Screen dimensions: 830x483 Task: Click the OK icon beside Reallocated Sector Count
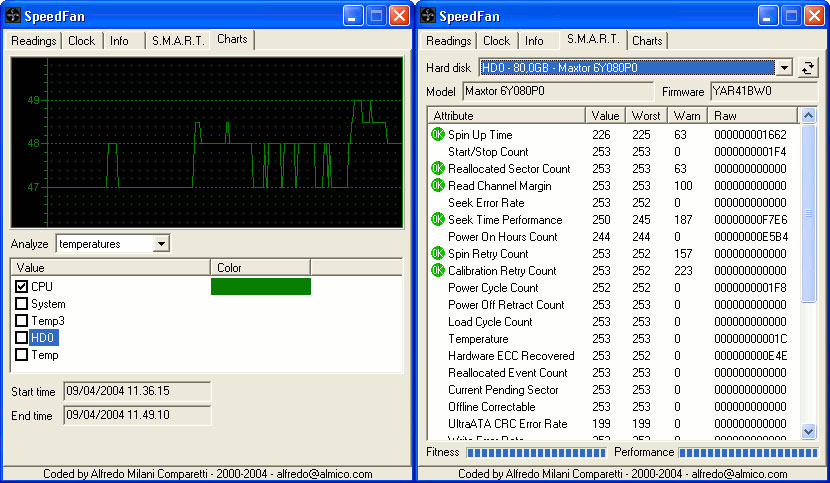(x=437, y=168)
